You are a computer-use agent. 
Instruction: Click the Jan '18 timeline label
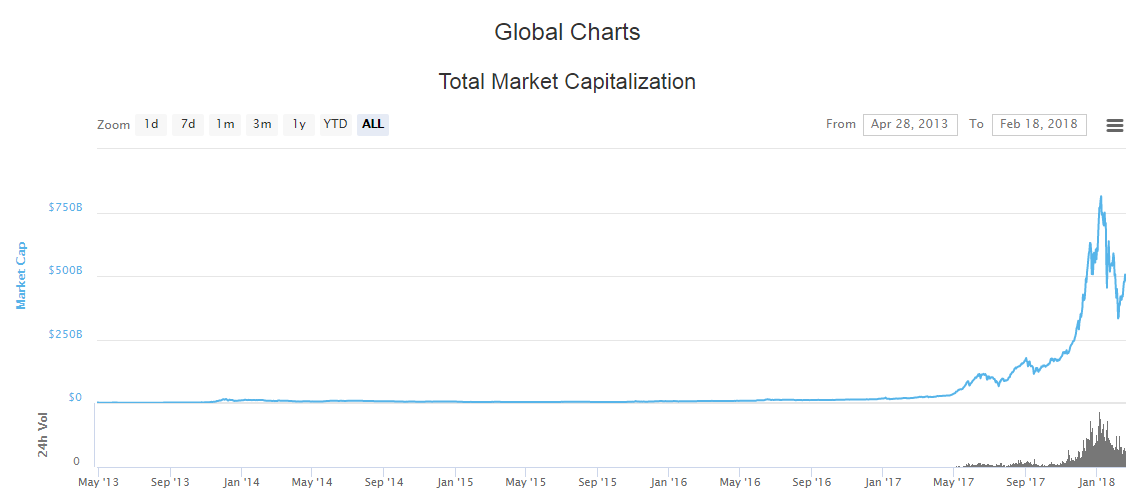pyautogui.click(x=1096, y=482)
